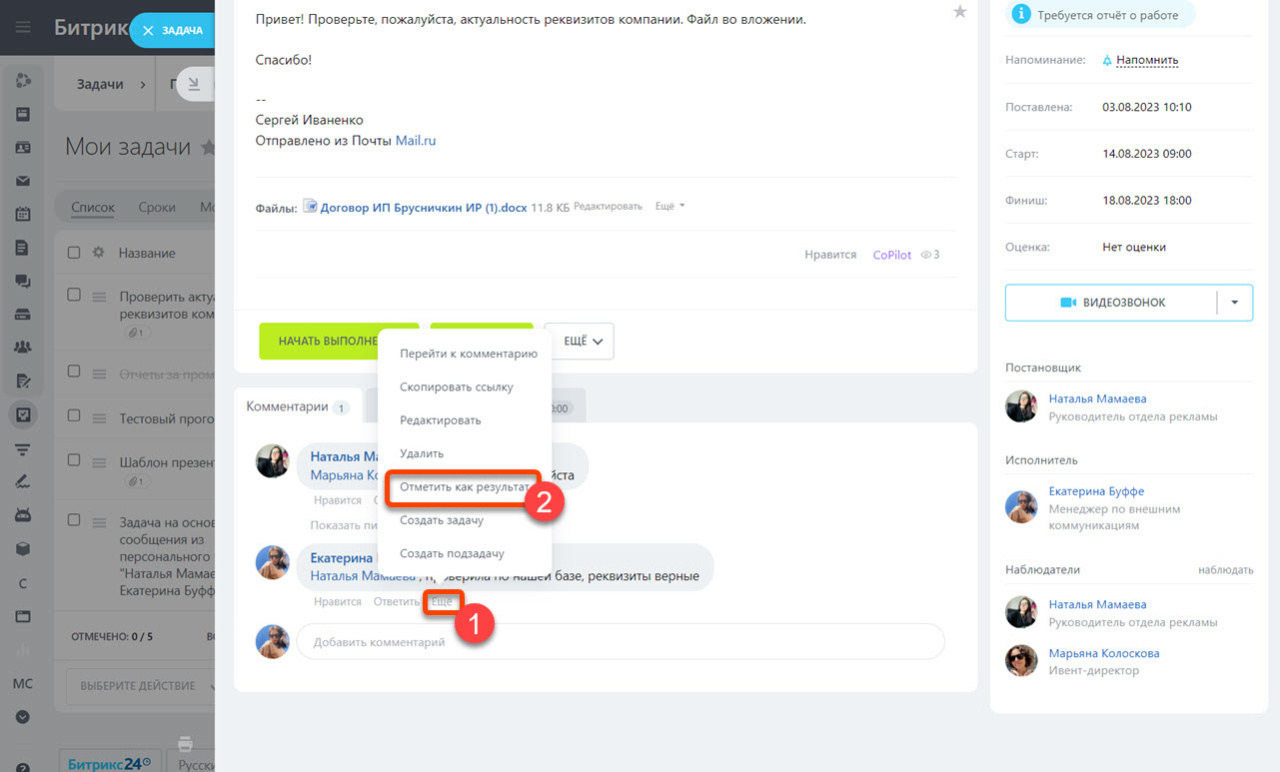Viewport: 1280px width, 772px height.
Task: Choose 'Скопировать ссылку' menu item
Action: click(456, 387)
